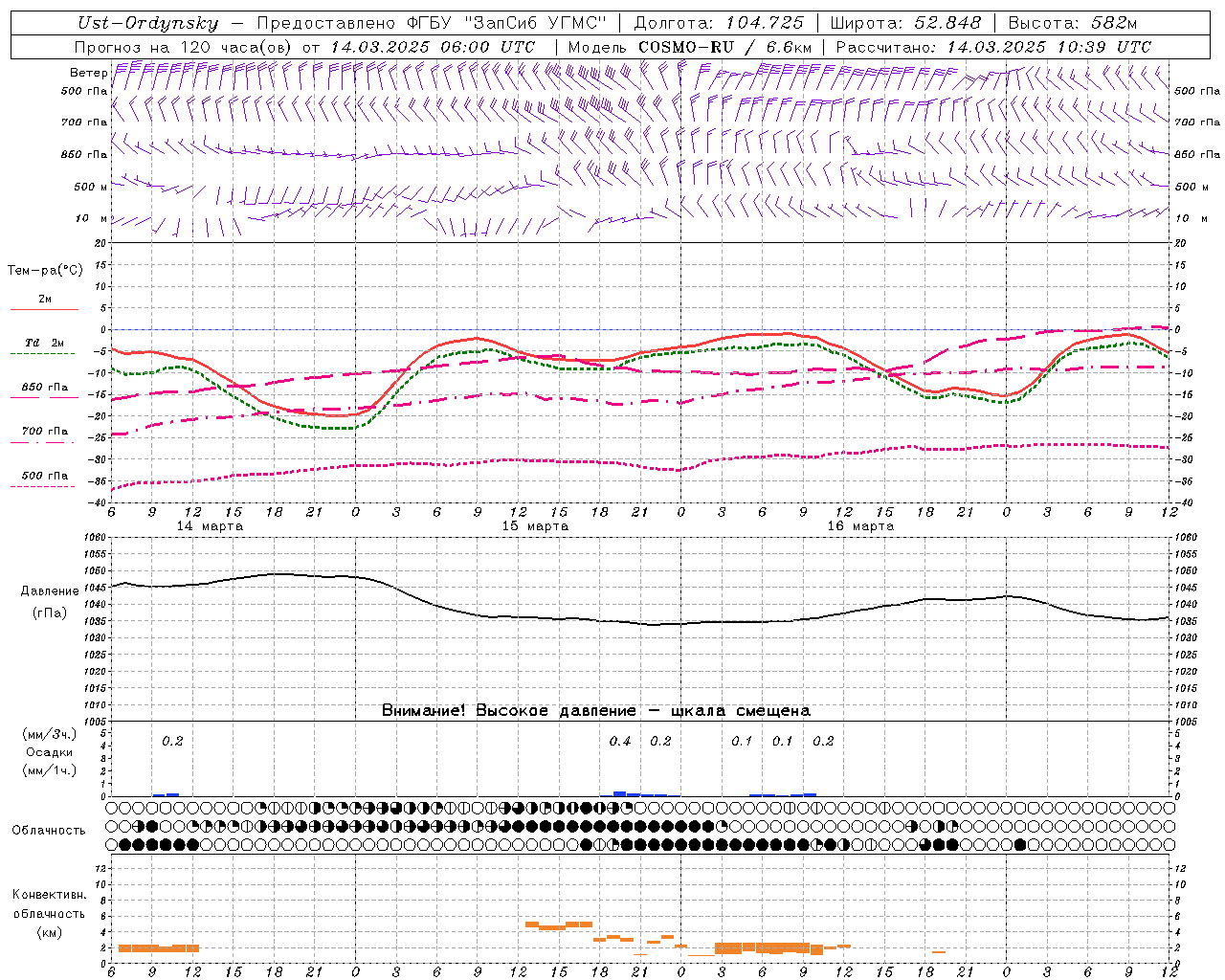The height and width of the screenshot is (980, 1225).
Task: Click the 1060 label on left pressure axis
Action: (96, 537)
